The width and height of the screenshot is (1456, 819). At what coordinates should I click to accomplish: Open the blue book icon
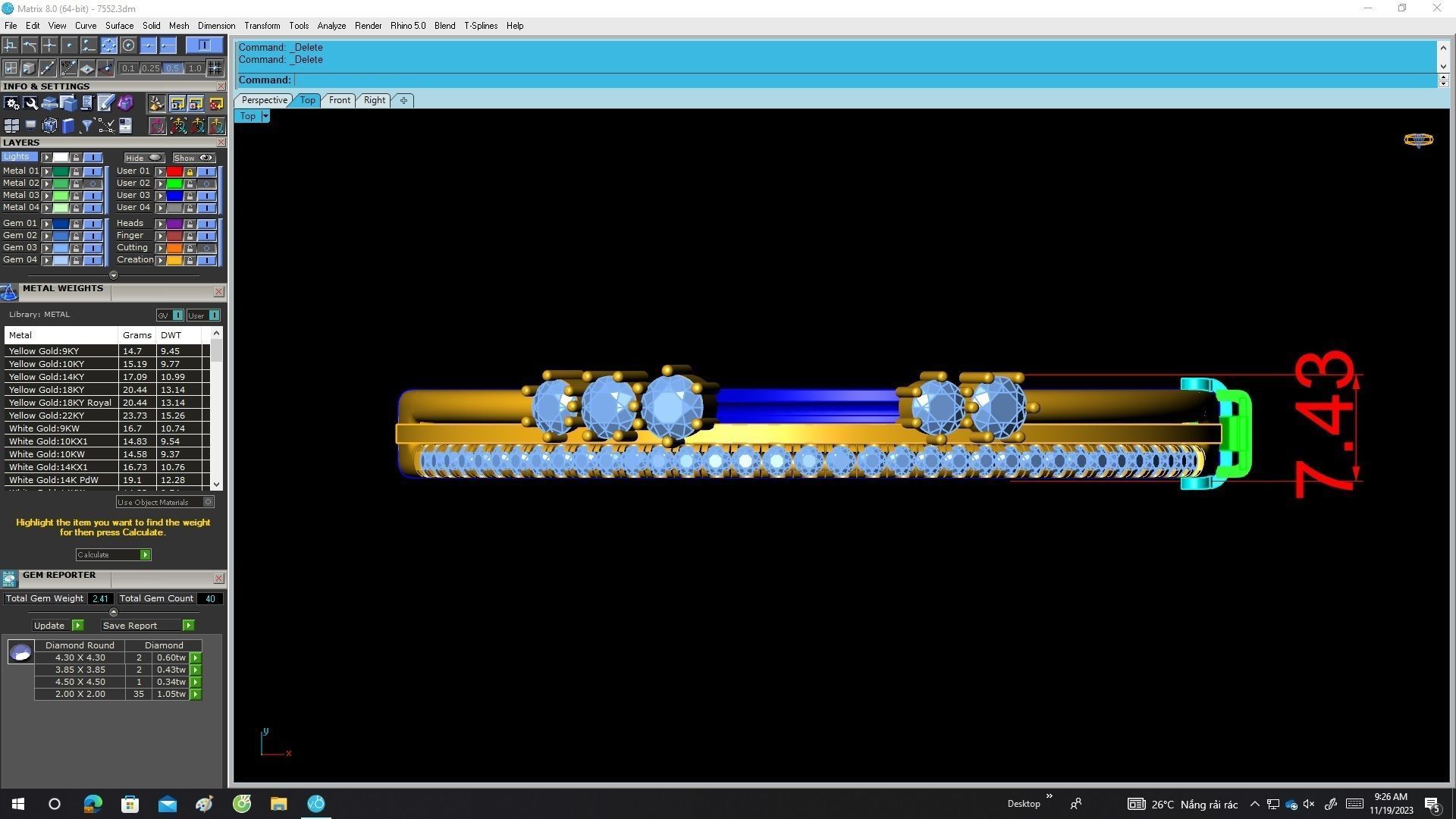tap(68, 126)
